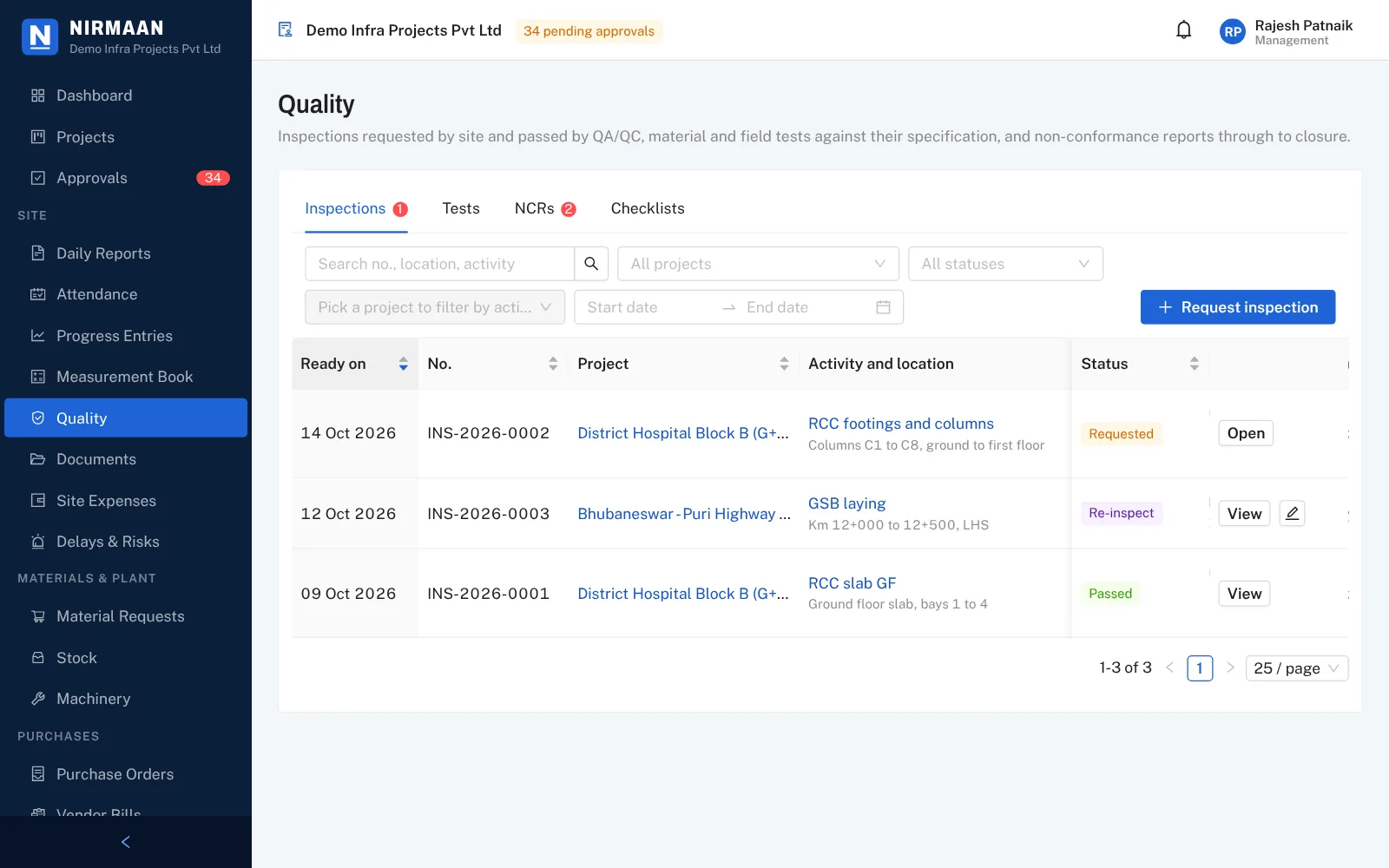Click the search no., location, activity field
This screenshot has height=868, width=1389.
point(439,264)
